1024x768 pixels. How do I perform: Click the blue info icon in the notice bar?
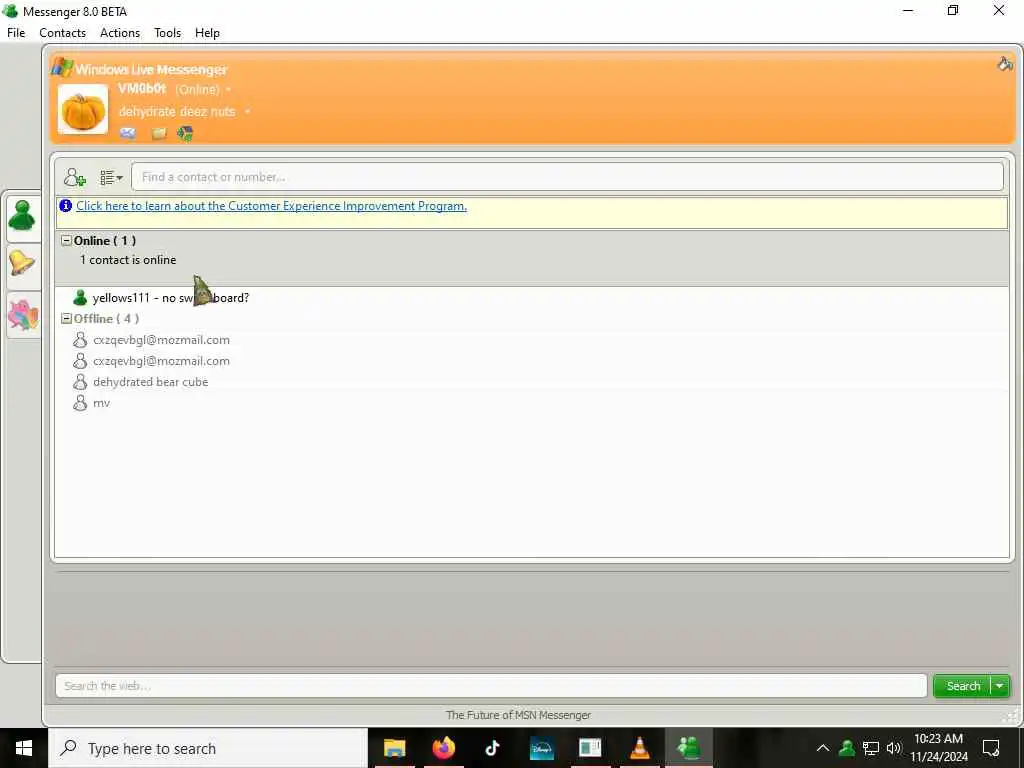pos(65,206)
